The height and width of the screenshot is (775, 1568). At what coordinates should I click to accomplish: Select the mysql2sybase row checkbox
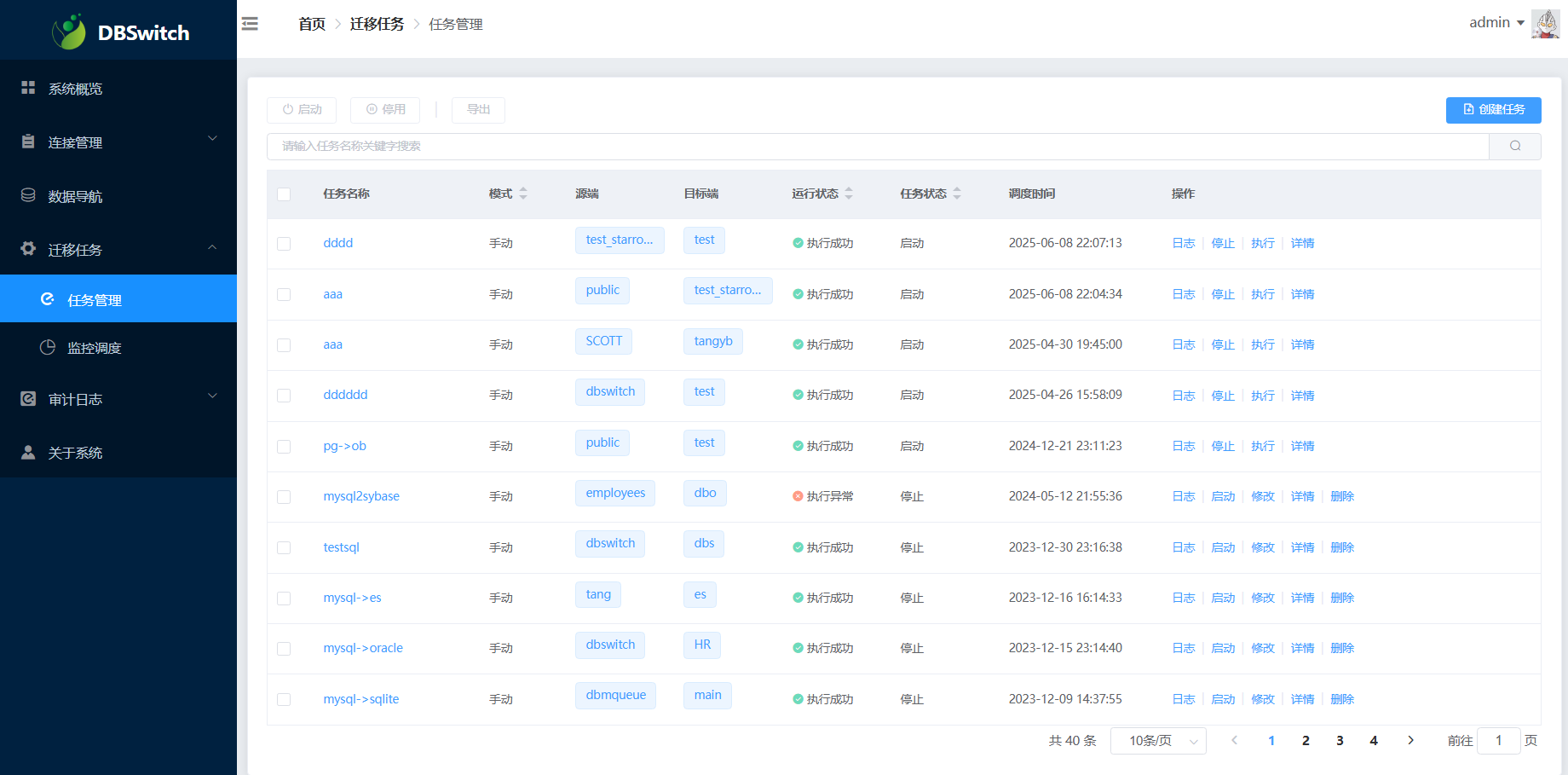tap(284, 497)
